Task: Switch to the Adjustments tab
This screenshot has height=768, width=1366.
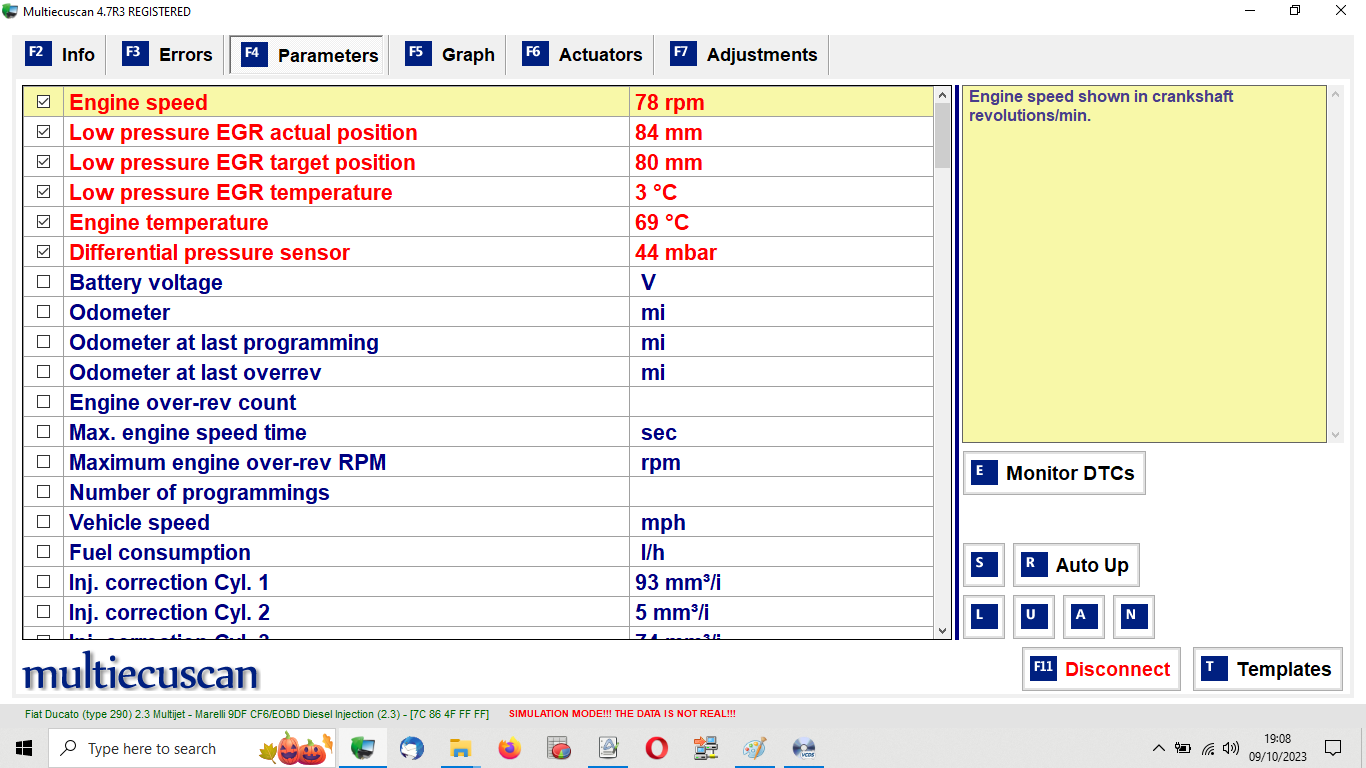Action: pos(743,55)
